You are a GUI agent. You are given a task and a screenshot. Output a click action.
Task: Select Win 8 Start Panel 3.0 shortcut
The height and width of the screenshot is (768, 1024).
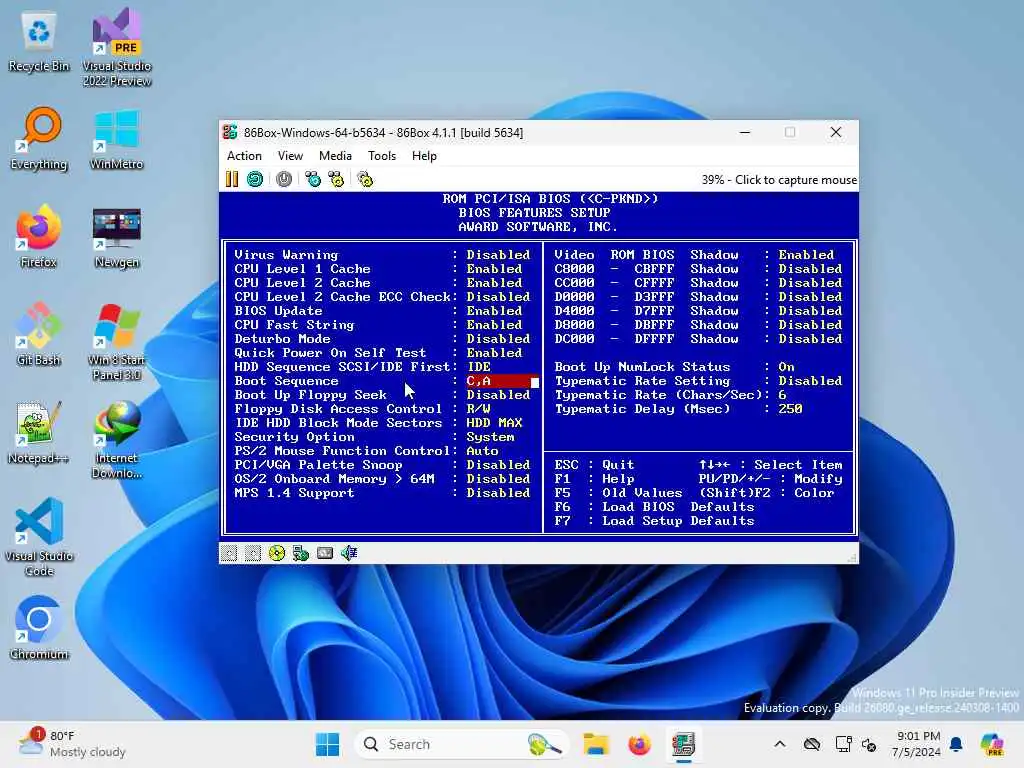pos(117,342)
